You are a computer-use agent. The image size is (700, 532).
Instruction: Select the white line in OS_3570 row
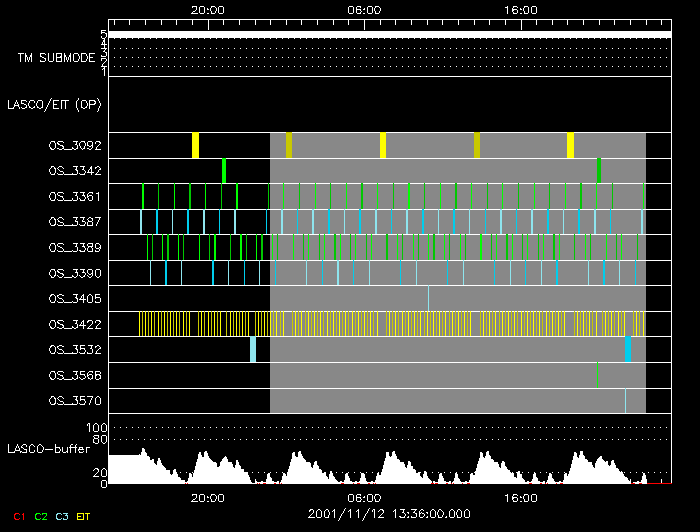coord(625,400)
